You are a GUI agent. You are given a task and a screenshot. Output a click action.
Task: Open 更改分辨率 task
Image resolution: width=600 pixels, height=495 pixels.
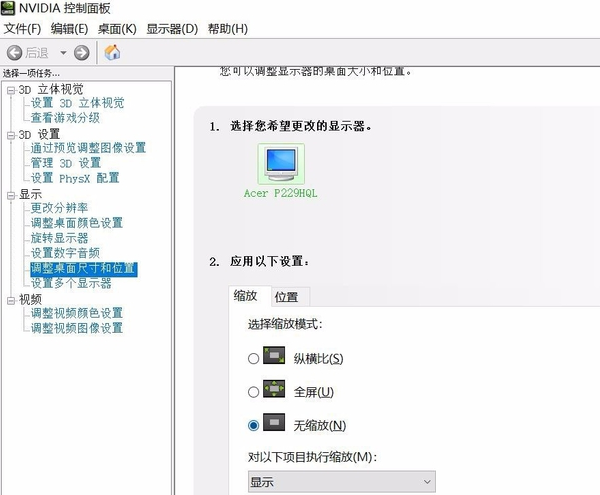(x=59, y=208)
